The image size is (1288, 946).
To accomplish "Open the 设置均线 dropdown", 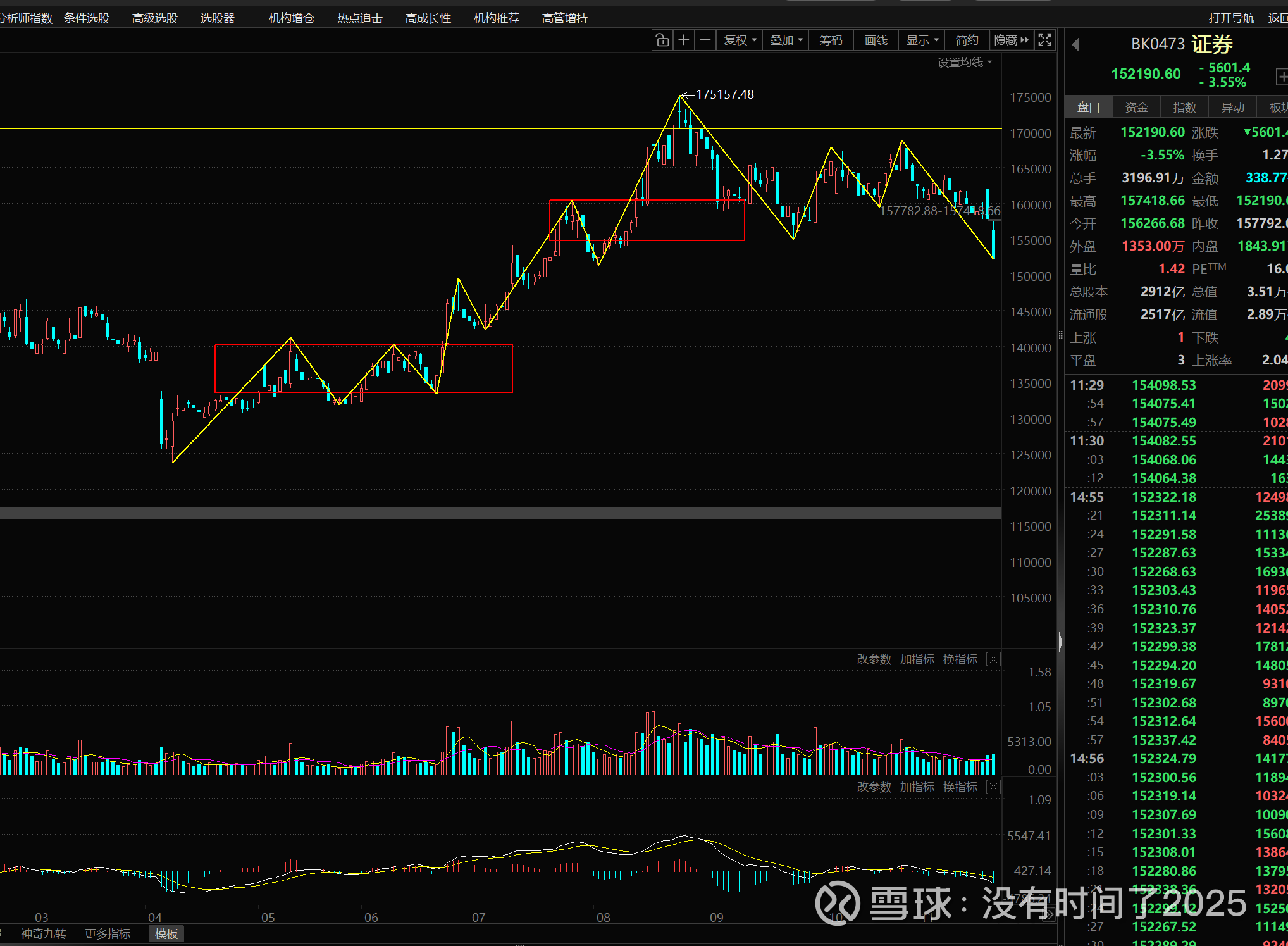I will [x=964, y=62].
